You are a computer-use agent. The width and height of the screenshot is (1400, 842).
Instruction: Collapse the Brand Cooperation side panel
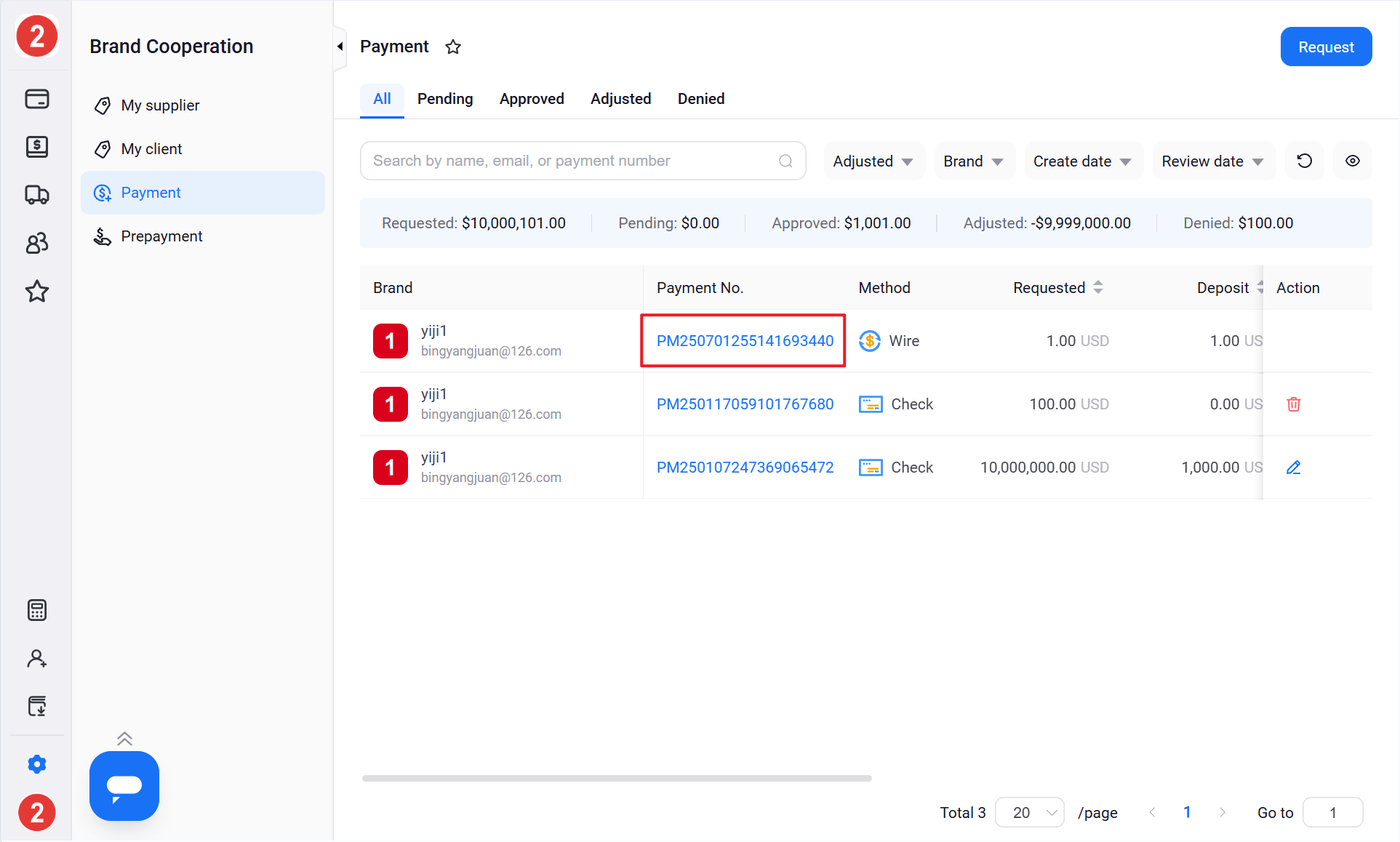(x=340, y=47)
